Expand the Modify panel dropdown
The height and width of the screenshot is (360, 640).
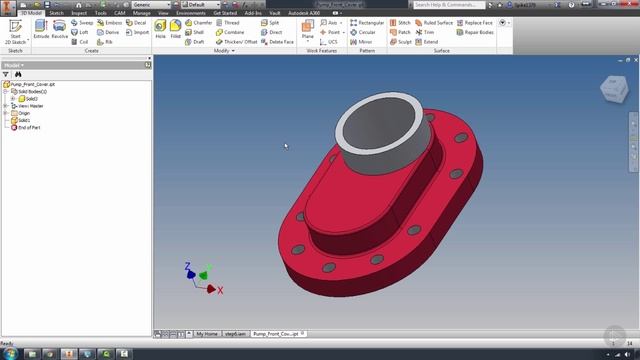[x=224, y=51]
